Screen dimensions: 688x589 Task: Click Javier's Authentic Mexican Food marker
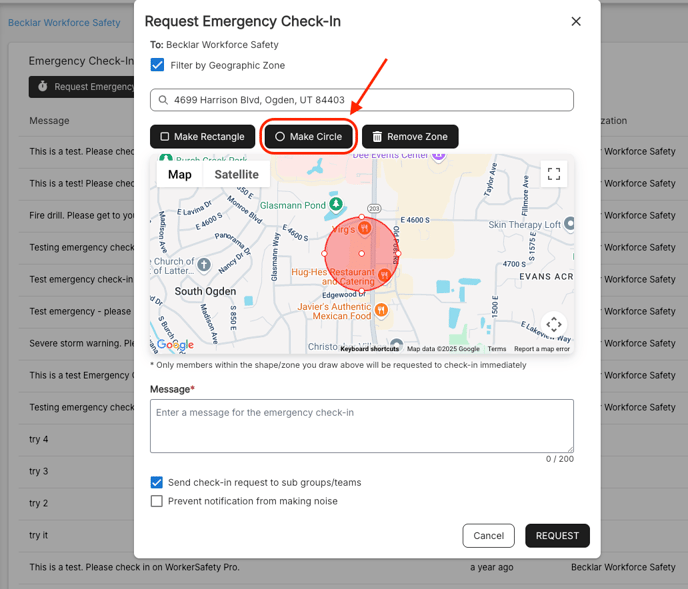pos(381,310)
